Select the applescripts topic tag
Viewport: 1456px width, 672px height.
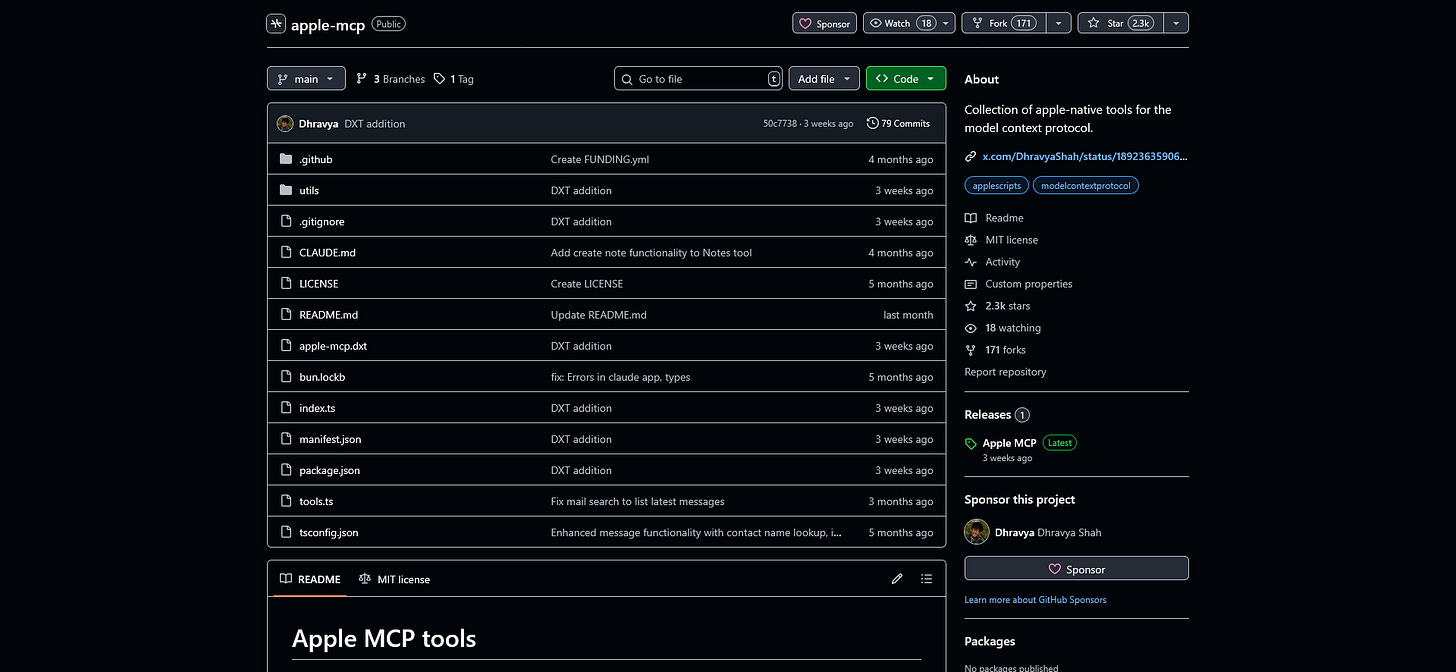point(996,186)
